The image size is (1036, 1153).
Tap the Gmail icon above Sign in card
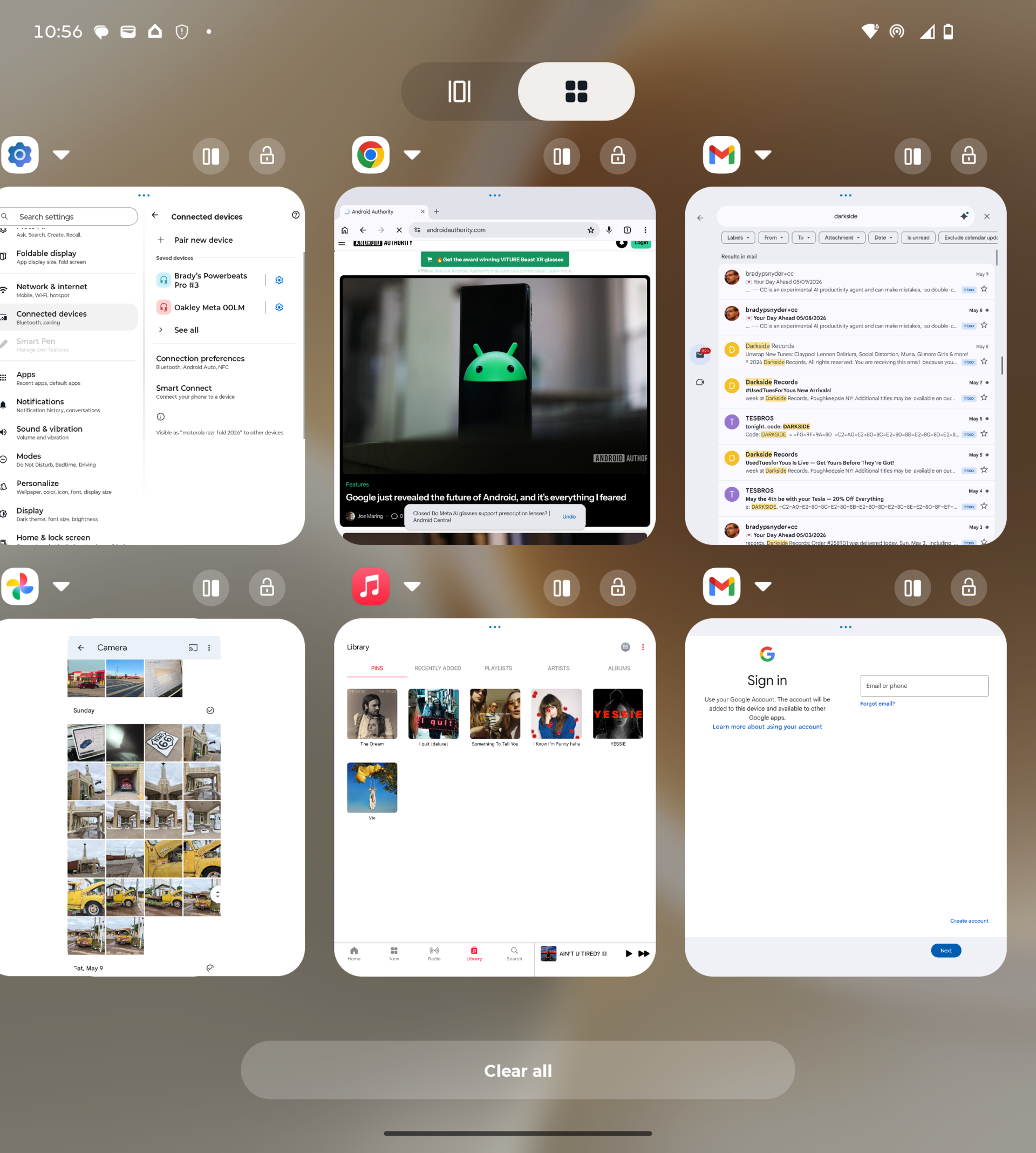(722, 586)
